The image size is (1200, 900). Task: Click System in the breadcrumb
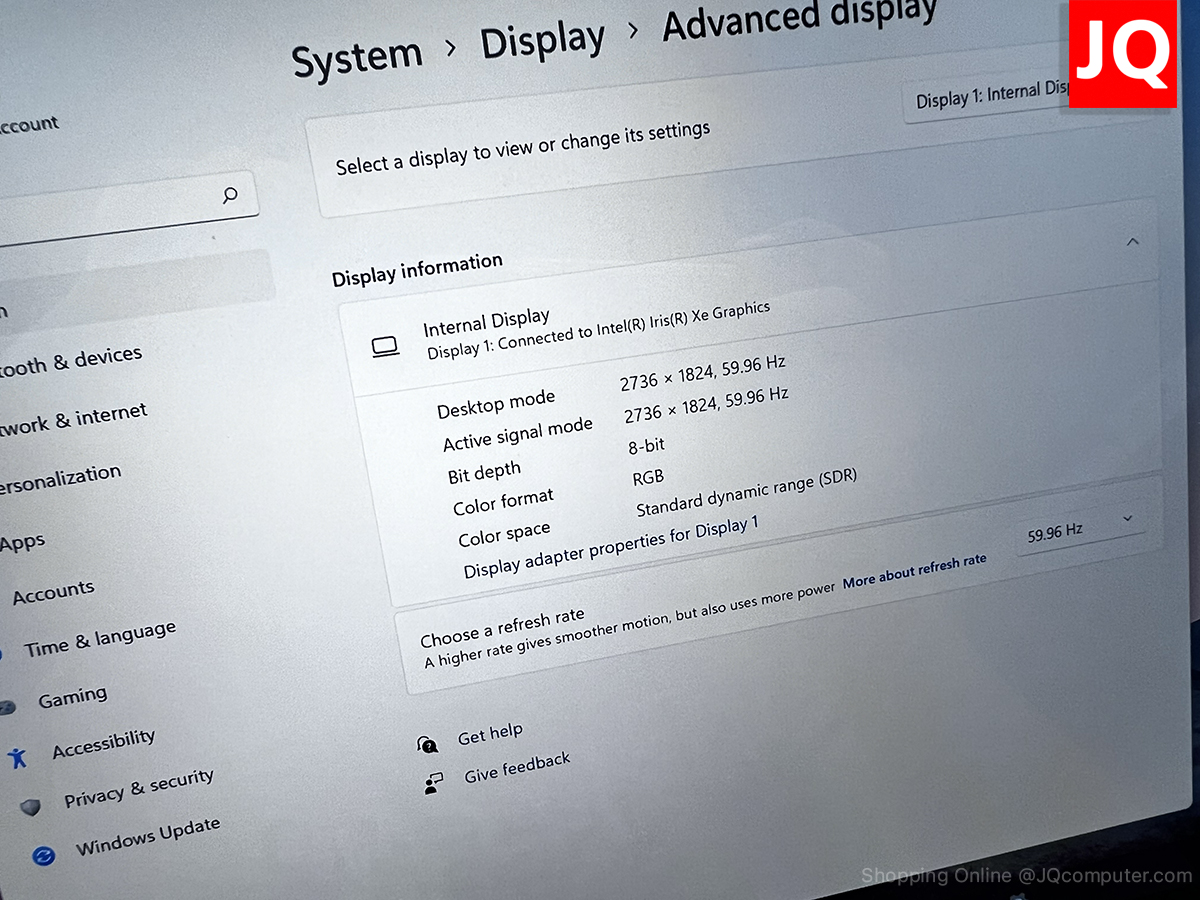click(x=357, y=59)
